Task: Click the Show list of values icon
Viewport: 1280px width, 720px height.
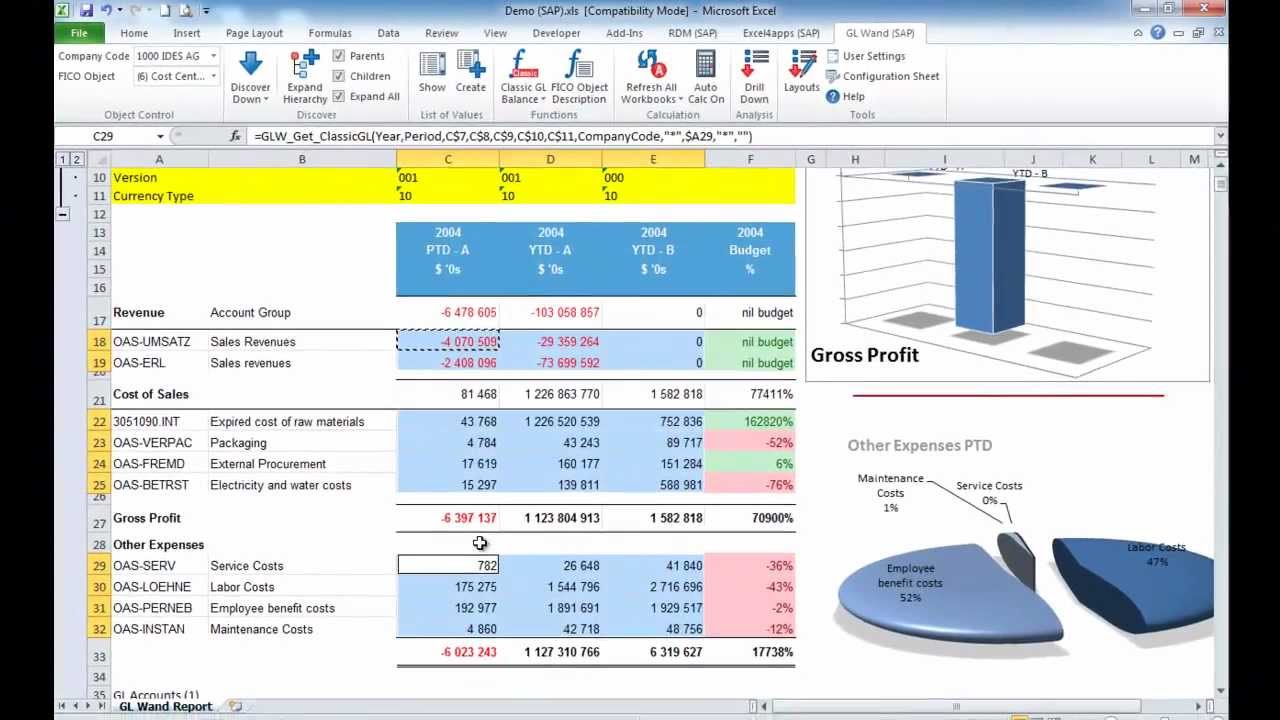Action: pyautogui.click(x=432, y=64)
